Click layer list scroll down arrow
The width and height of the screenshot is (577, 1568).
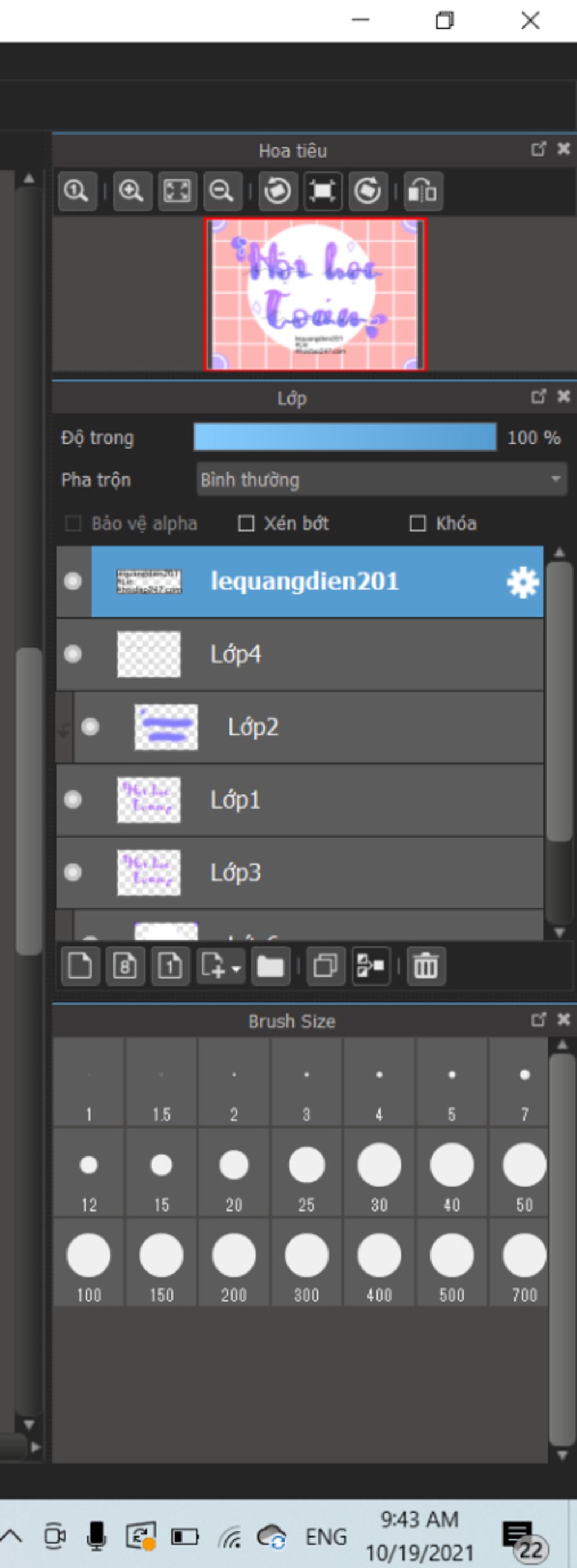(560, 933)
